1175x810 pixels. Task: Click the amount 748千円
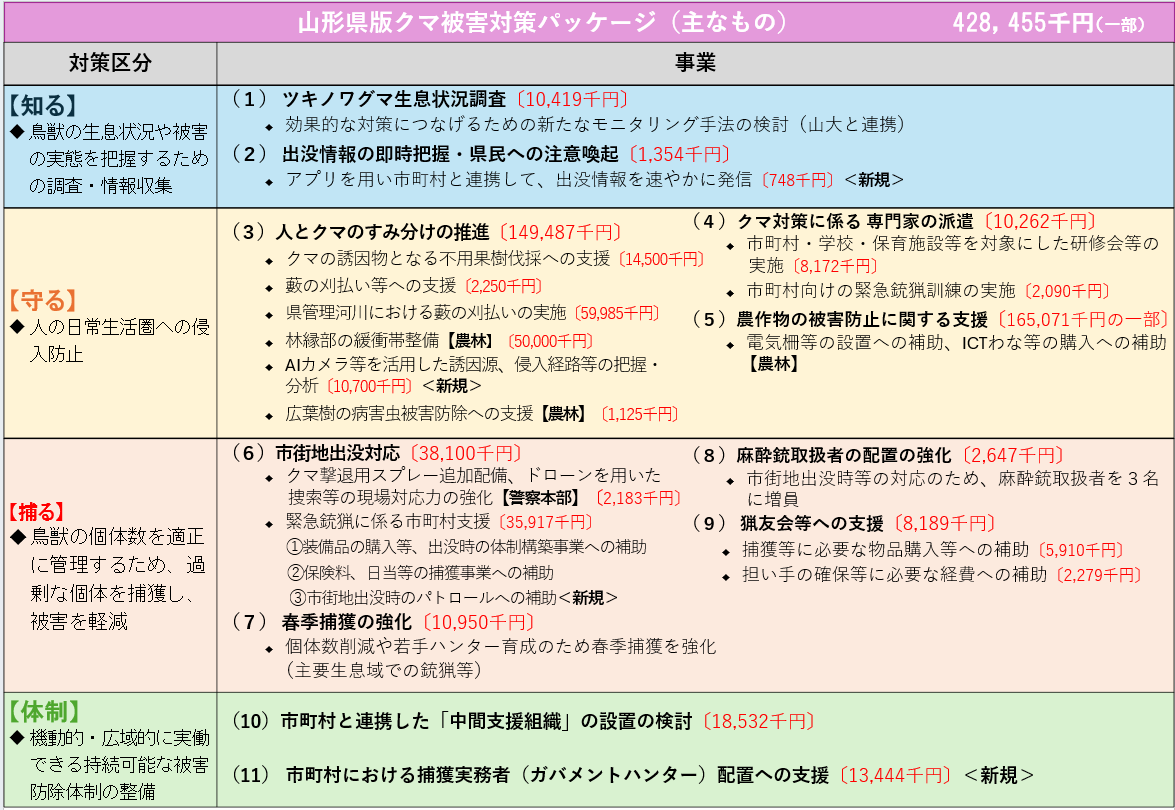point(798,180)
